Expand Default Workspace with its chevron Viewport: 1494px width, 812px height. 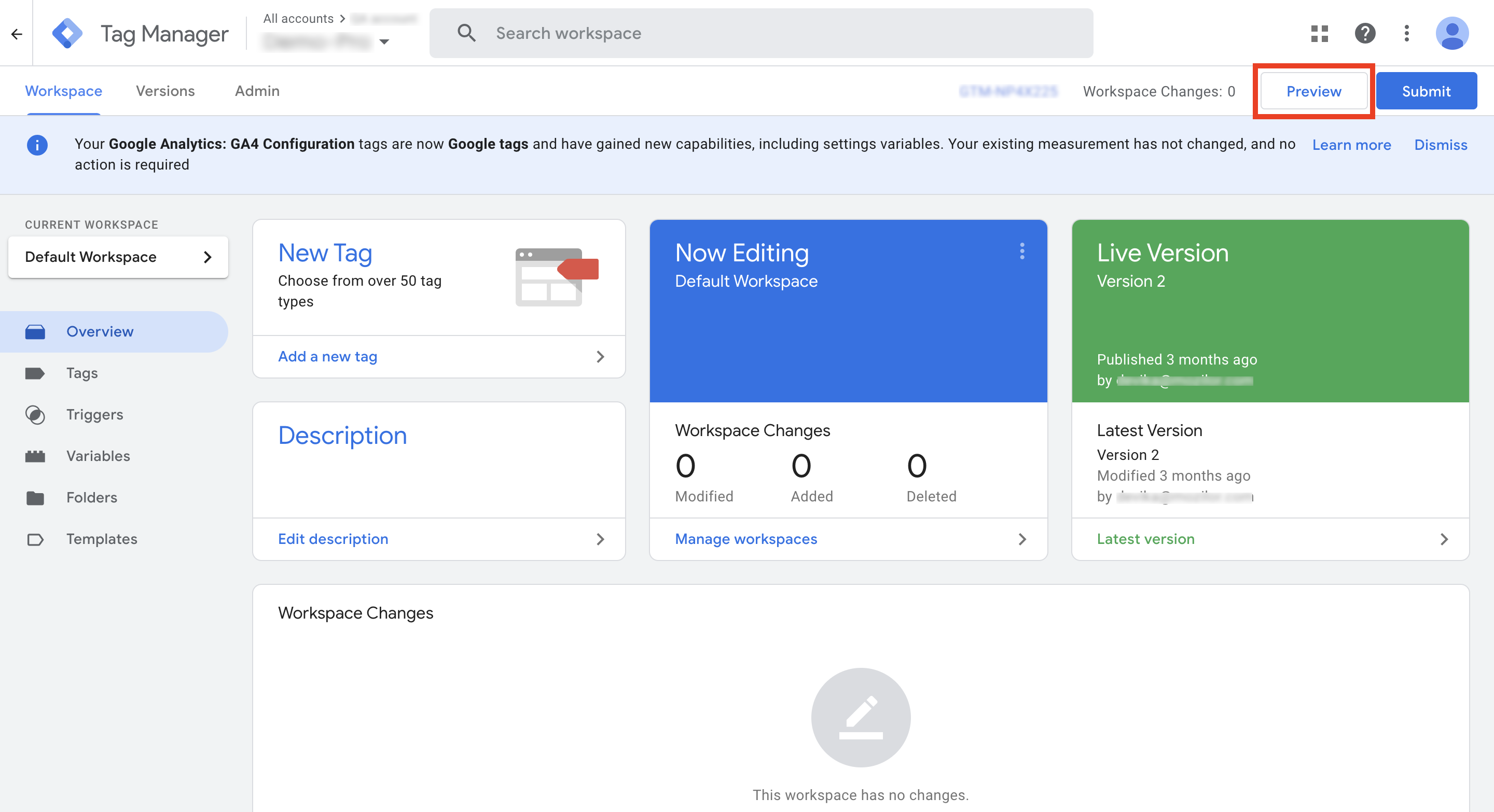(x=207, y=257)
